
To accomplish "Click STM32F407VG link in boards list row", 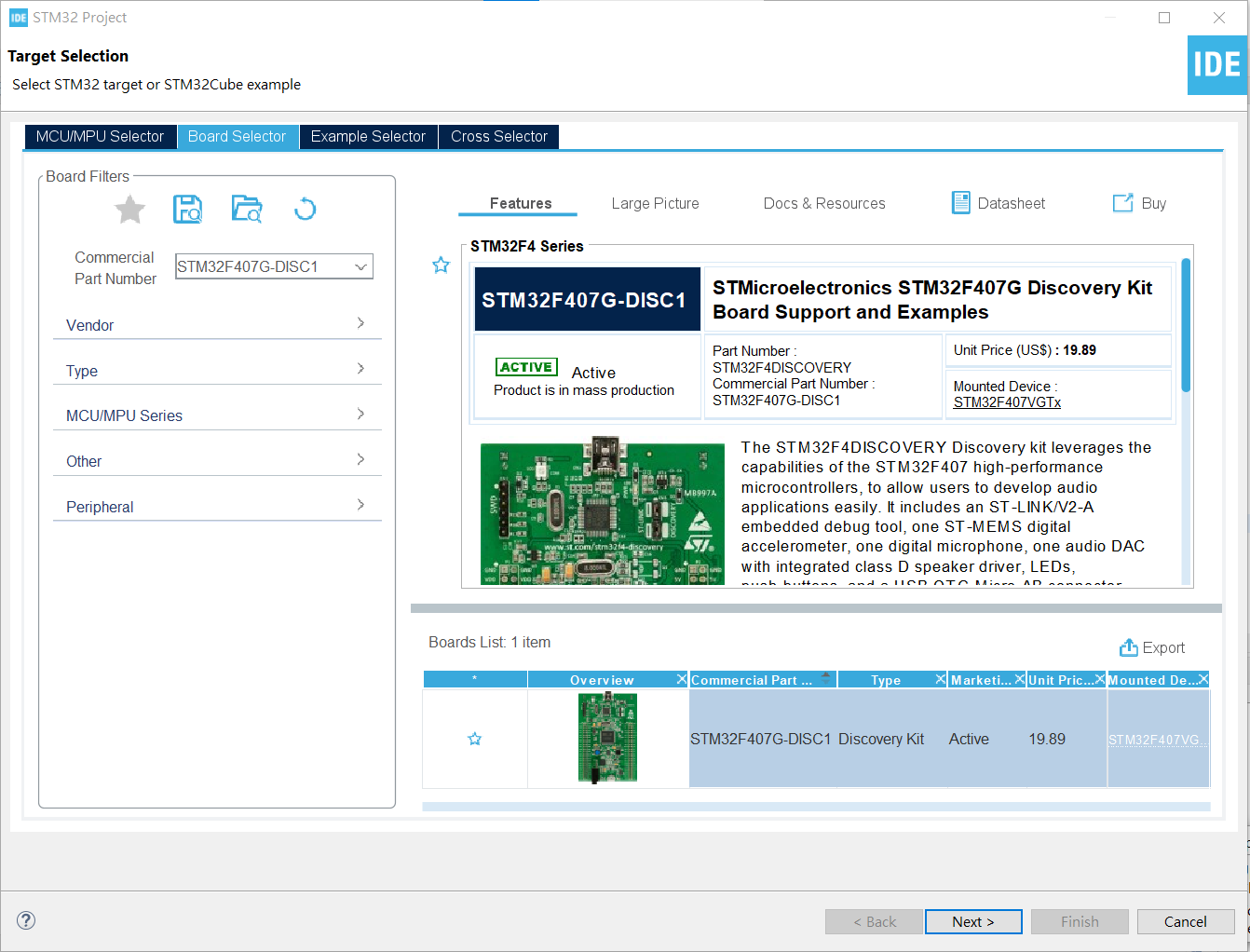I will coord(1157,740).
